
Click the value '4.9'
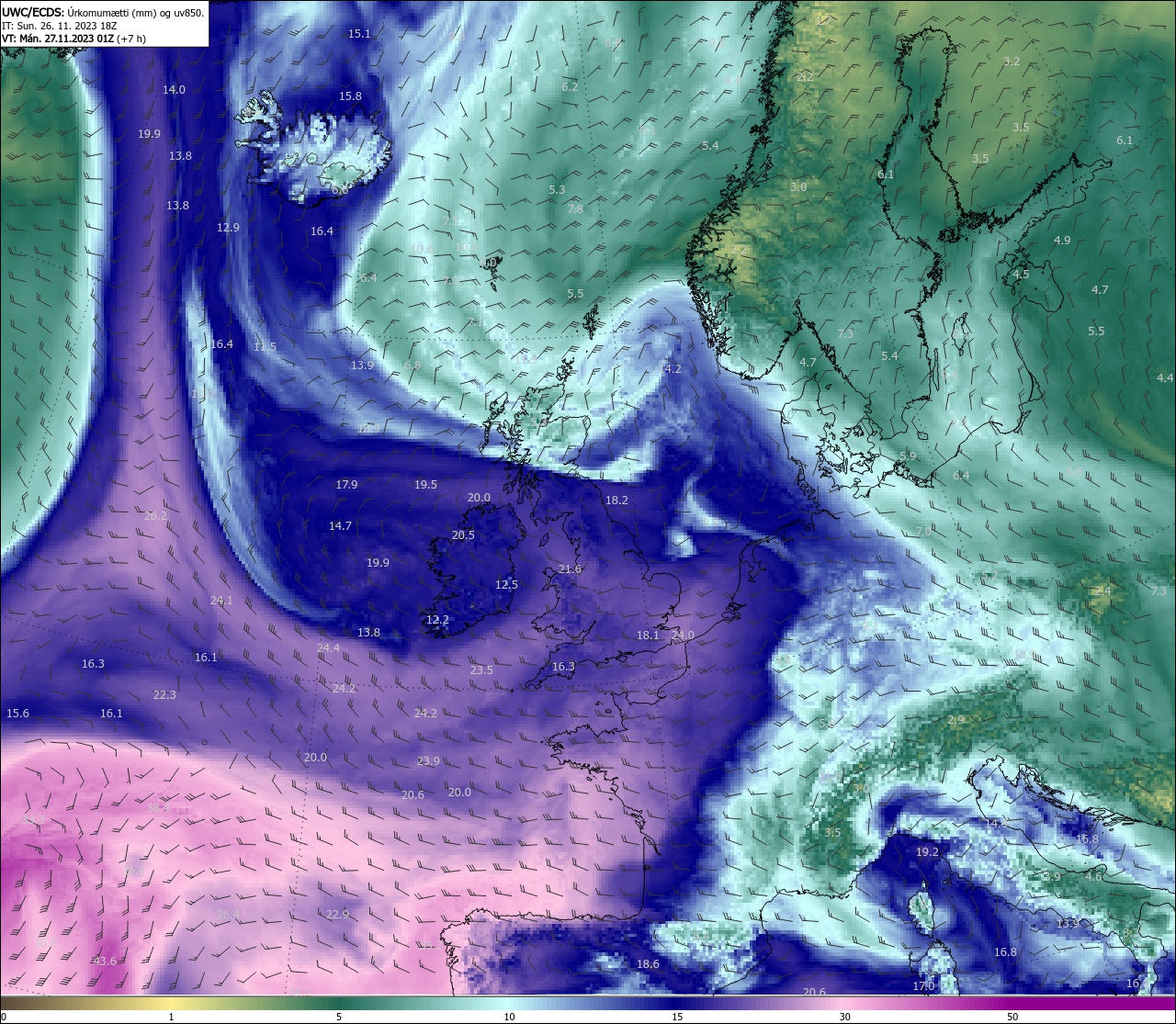[1062, 241]
